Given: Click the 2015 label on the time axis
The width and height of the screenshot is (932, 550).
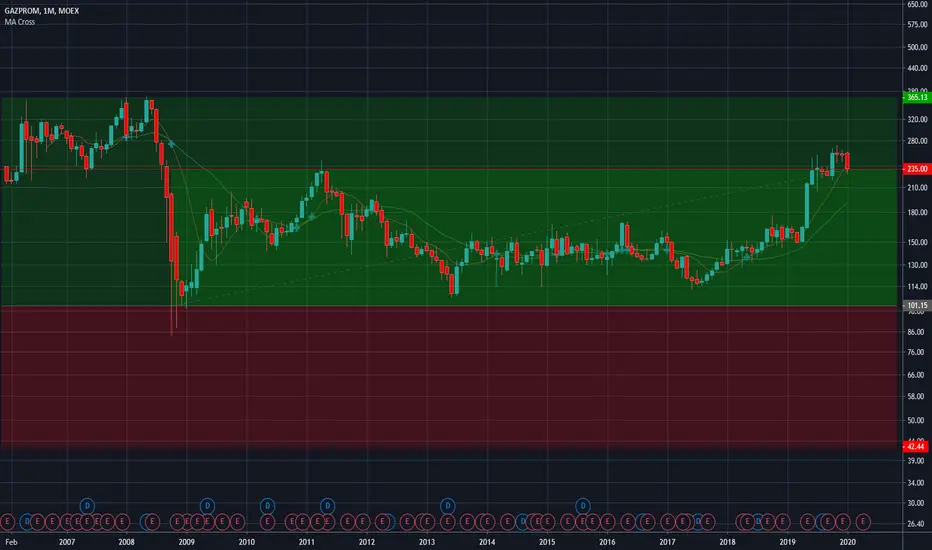Looking at the screenshot, I should pos(547,542).
